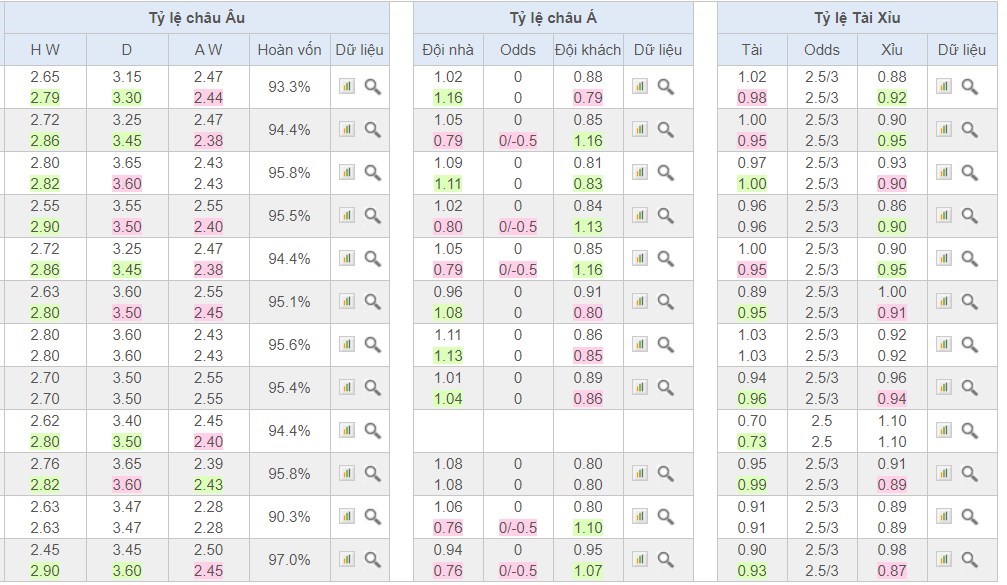Click chart icon in Asian row with home odds 1.09
1007x585 pixels.
[x=640, y=173]
